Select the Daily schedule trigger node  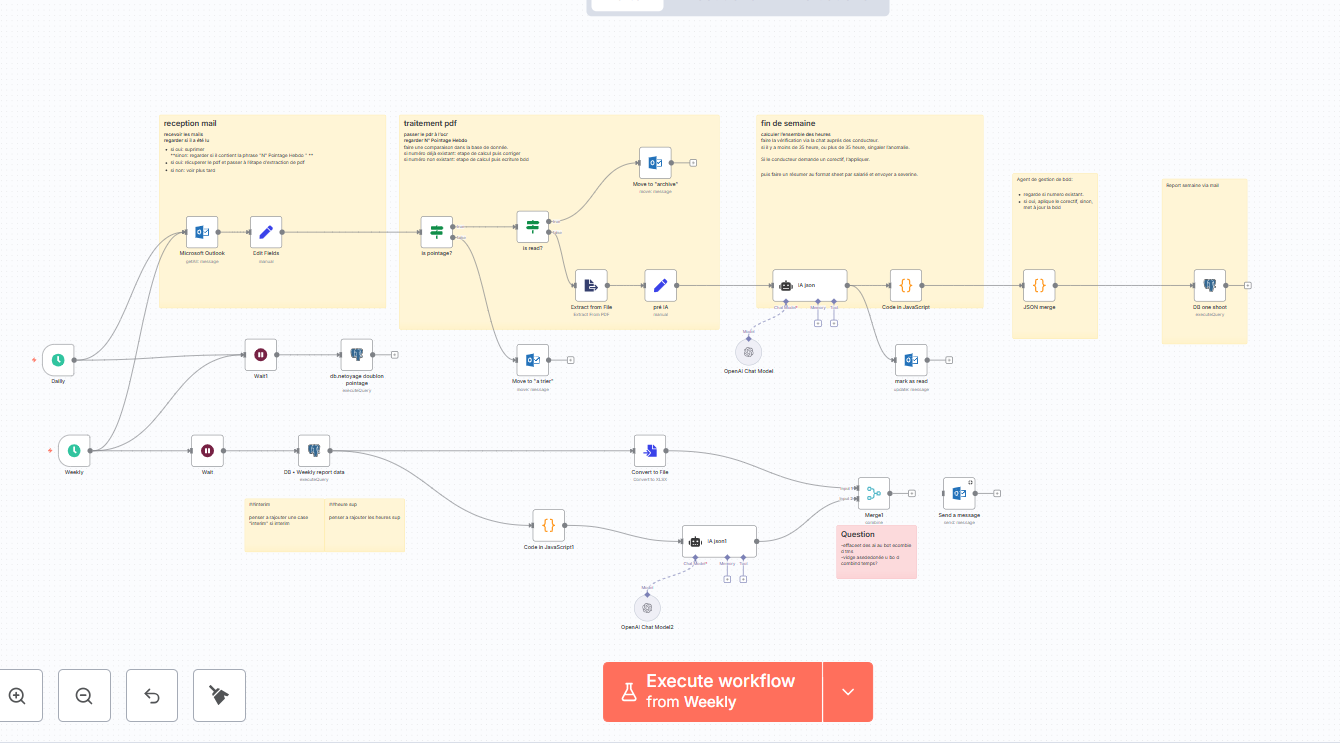pos(58,360)
